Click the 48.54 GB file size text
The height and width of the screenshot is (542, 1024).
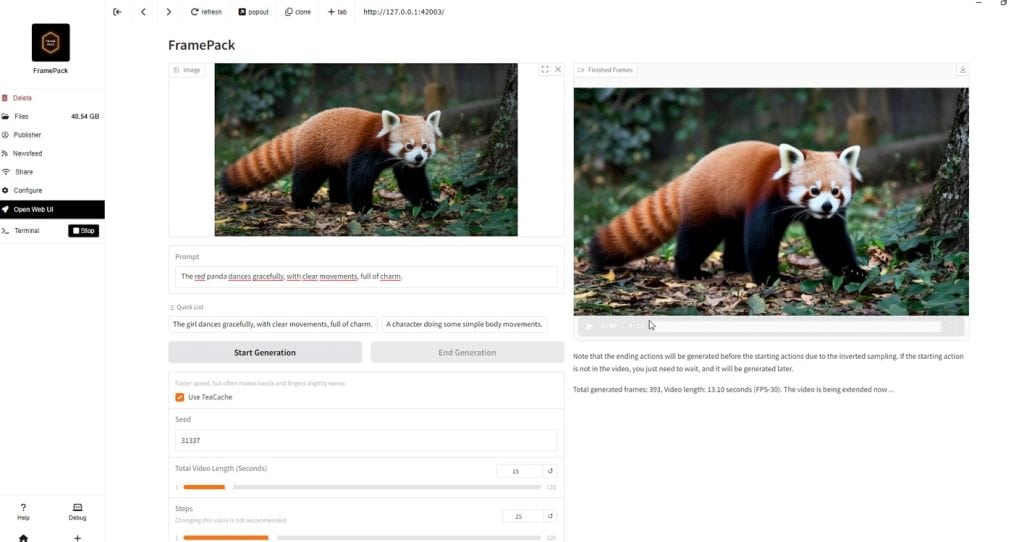[85, 116]
